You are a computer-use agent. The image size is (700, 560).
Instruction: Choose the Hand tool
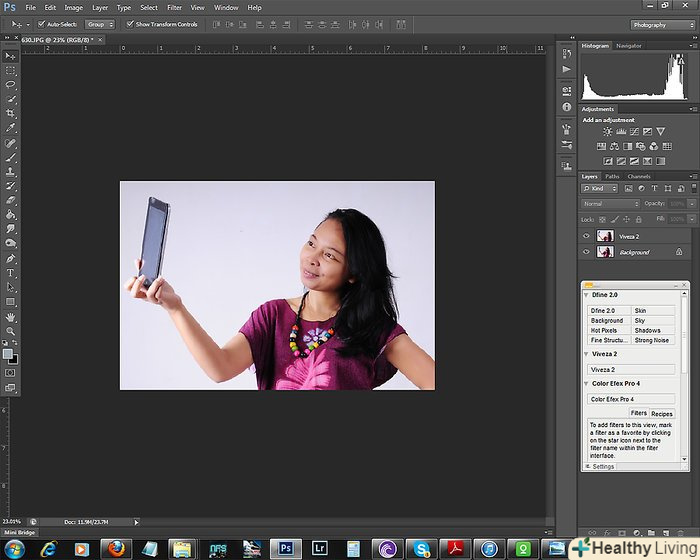[11, 316]
